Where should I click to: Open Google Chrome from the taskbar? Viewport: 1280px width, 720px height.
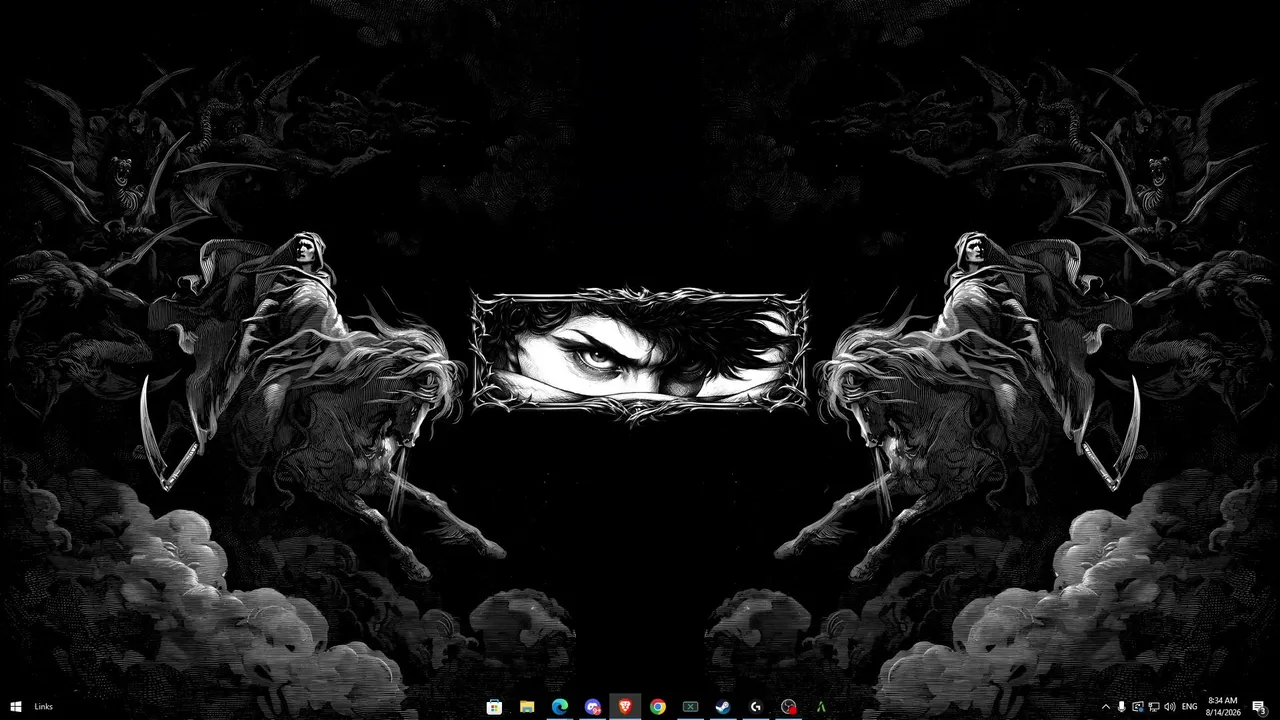pyautogui.click(x=658, y=707)
